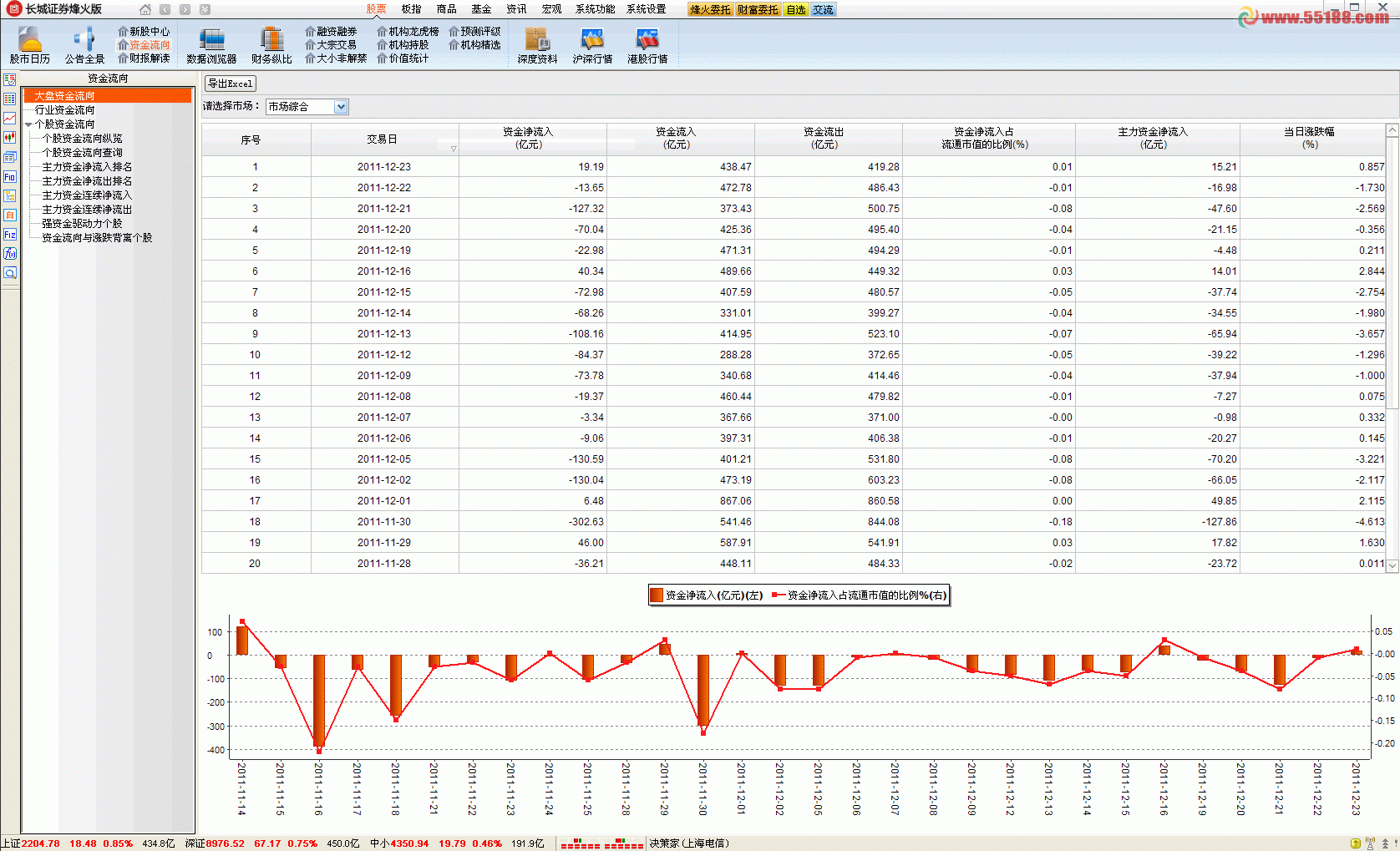
Task: Collapse the 个股资金流向 tree node
Action: pyautogui.click(x=28, y=124)
